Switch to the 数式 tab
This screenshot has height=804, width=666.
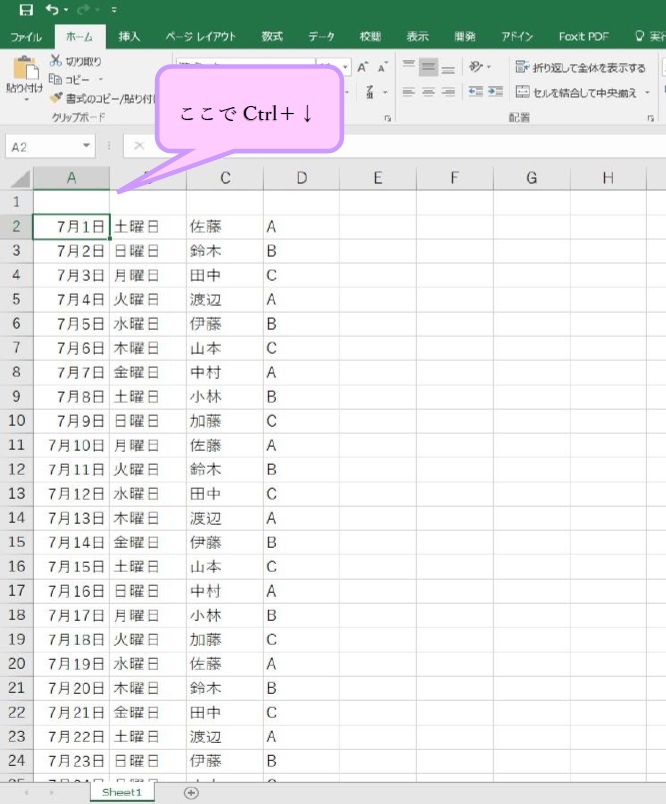tap(272, 37)
